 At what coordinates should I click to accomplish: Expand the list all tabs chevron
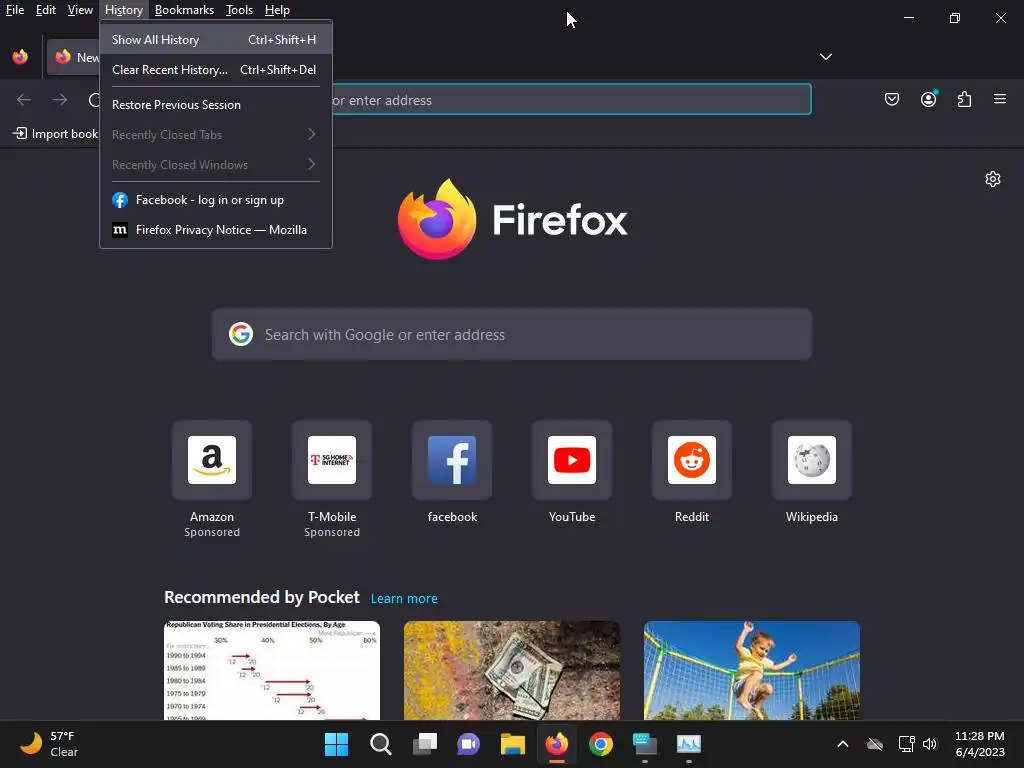pos(825,57)
